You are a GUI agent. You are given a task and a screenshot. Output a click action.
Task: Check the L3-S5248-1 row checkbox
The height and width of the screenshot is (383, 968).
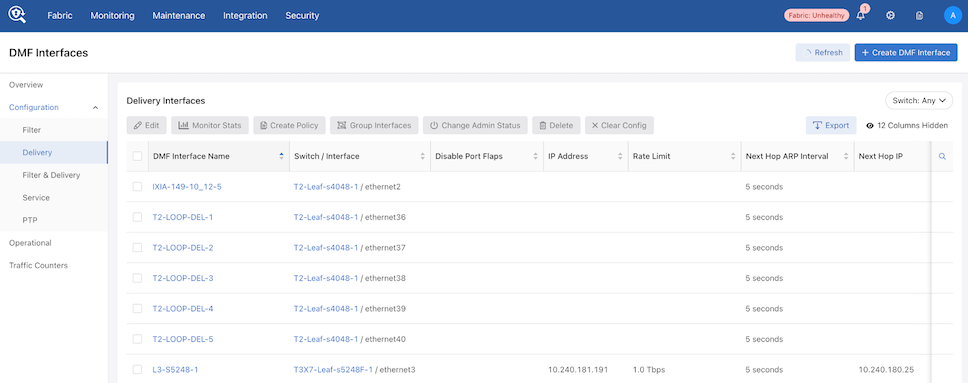click(x=137, y=369)
